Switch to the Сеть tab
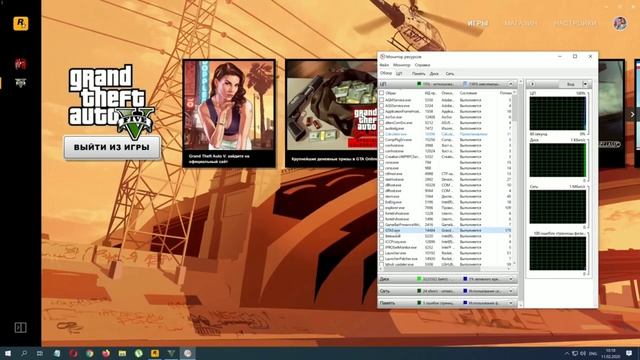Viewport: 640px width, 360px height. [x=449, y=74]
